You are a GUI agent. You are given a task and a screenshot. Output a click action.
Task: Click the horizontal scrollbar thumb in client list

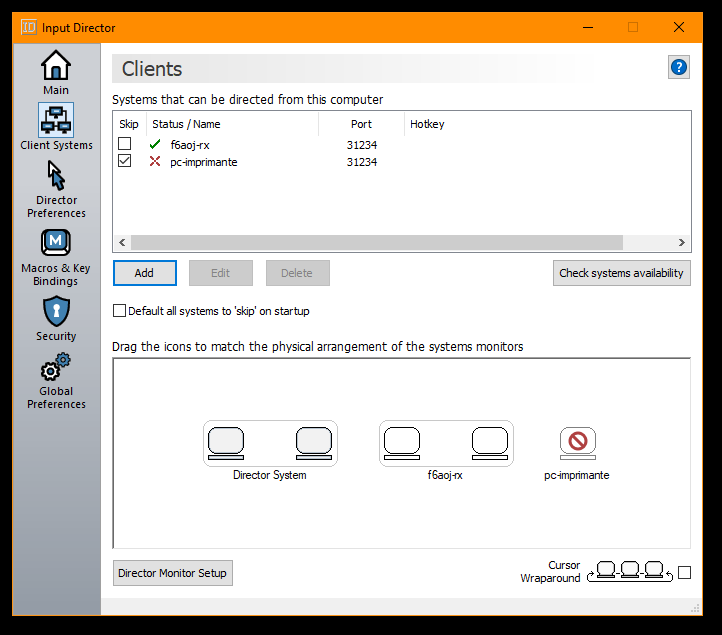[x=377, y=242]
